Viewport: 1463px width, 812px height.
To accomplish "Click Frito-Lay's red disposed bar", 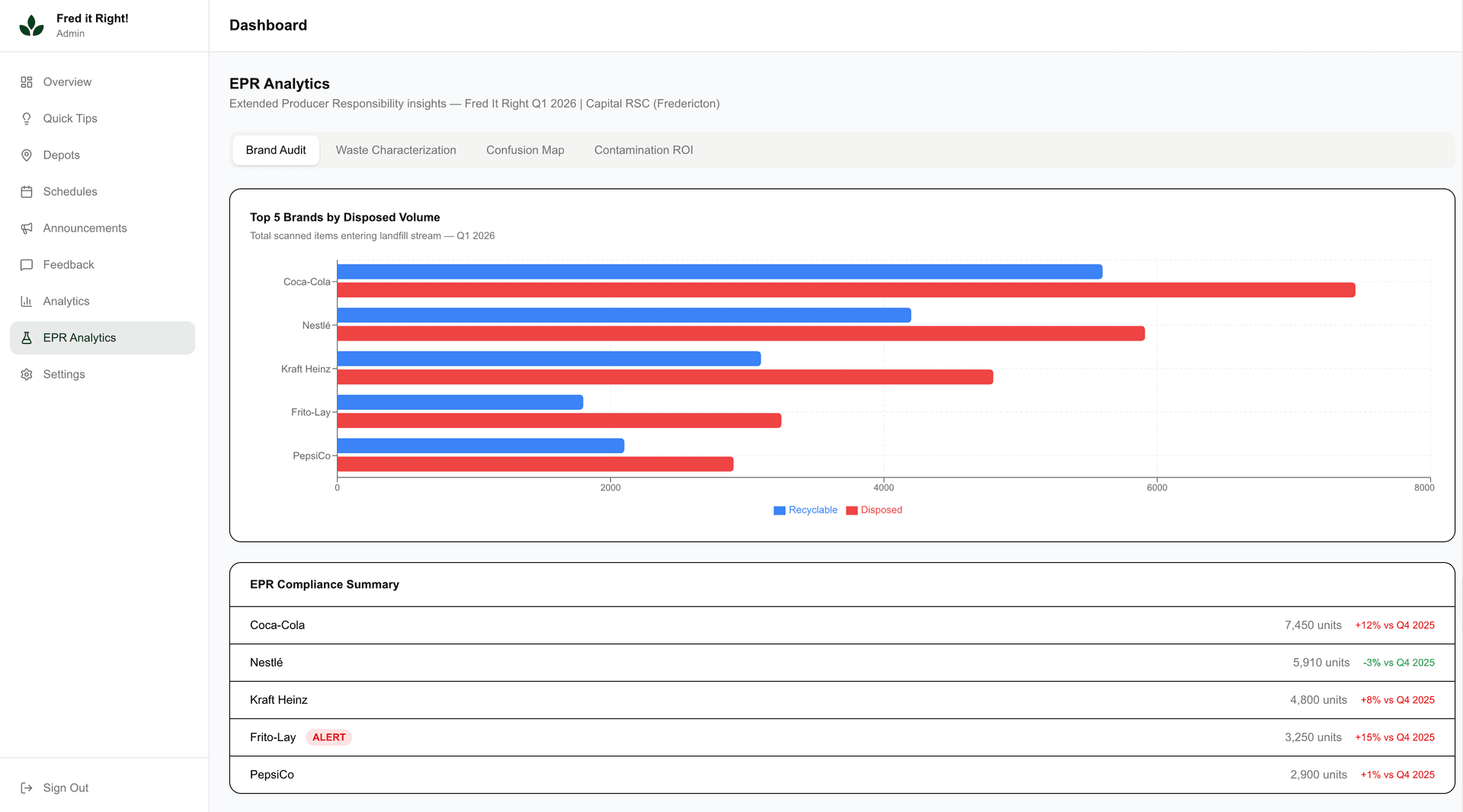I will (x=559, y=420).
